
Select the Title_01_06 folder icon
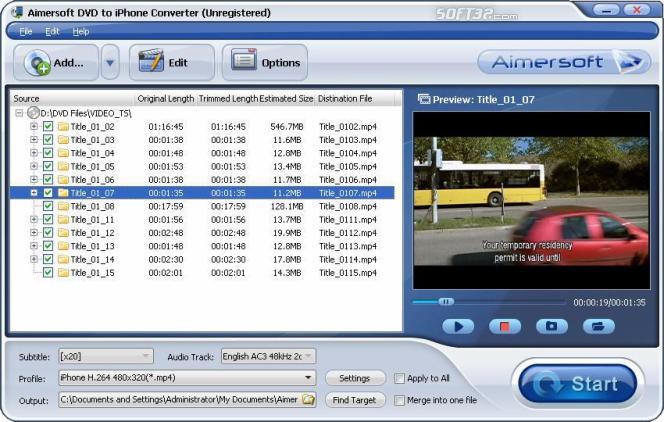[x=63, y=179]
